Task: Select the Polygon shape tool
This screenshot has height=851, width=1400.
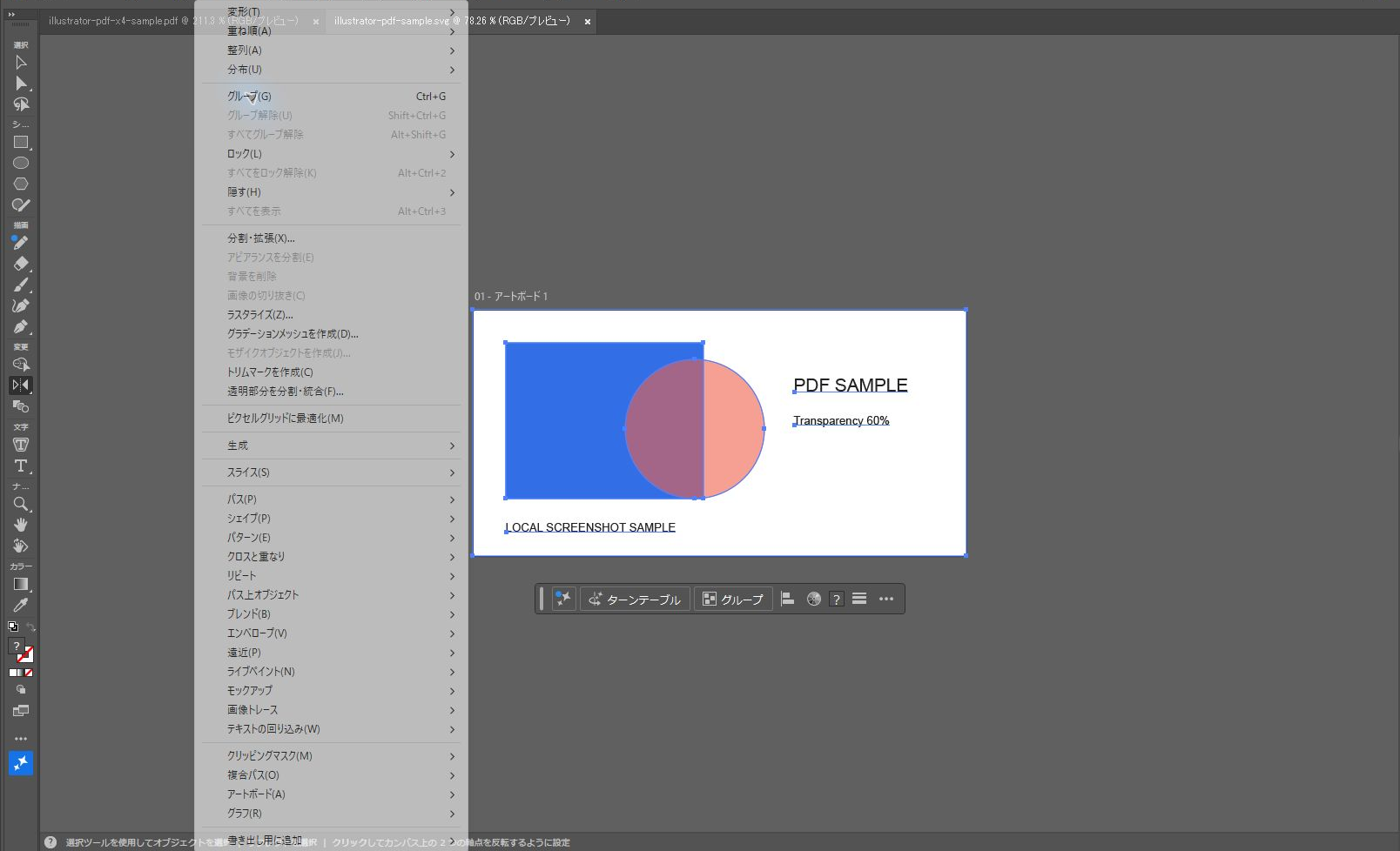Action: pos(21,184)
